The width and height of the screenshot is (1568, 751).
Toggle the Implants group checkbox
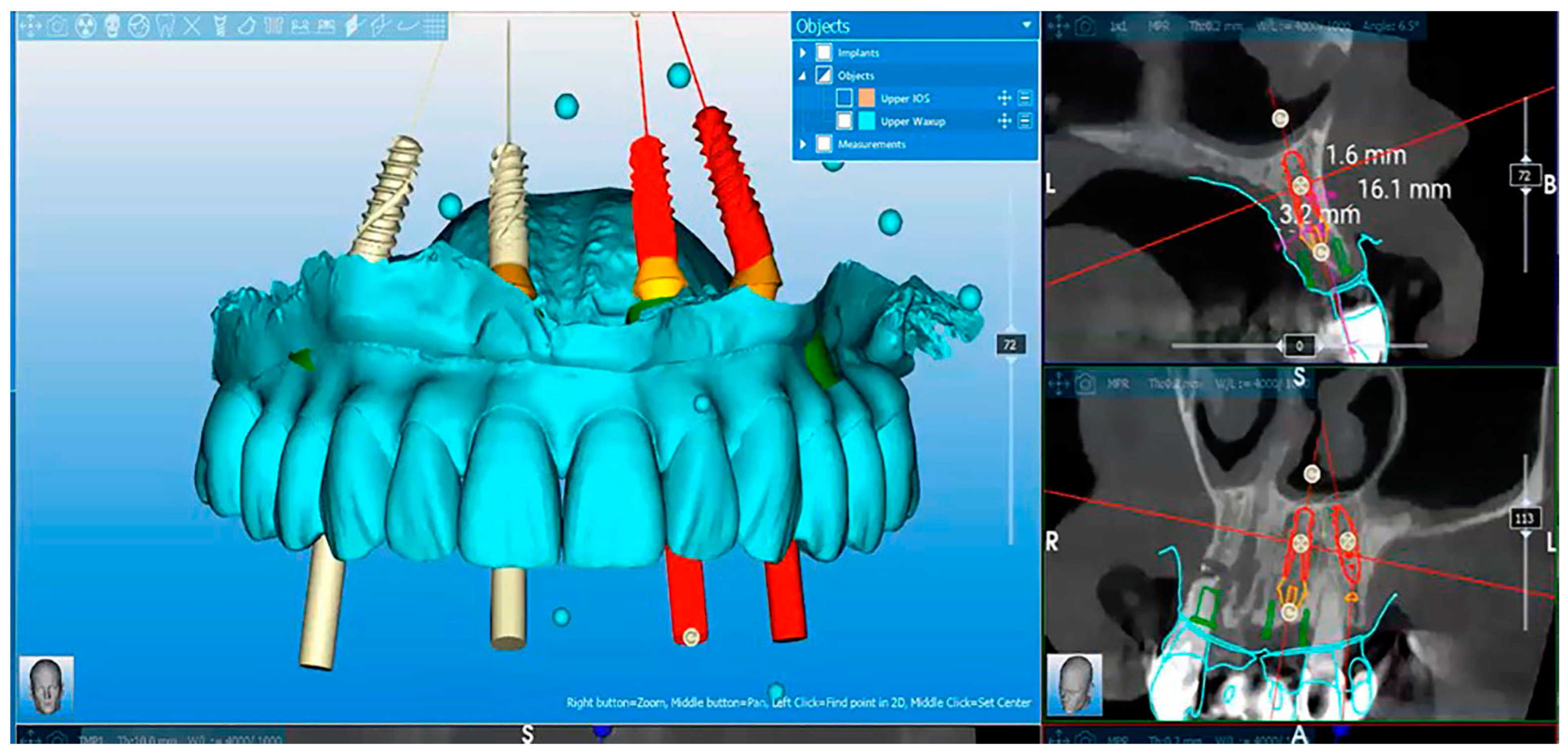[823, 53]
